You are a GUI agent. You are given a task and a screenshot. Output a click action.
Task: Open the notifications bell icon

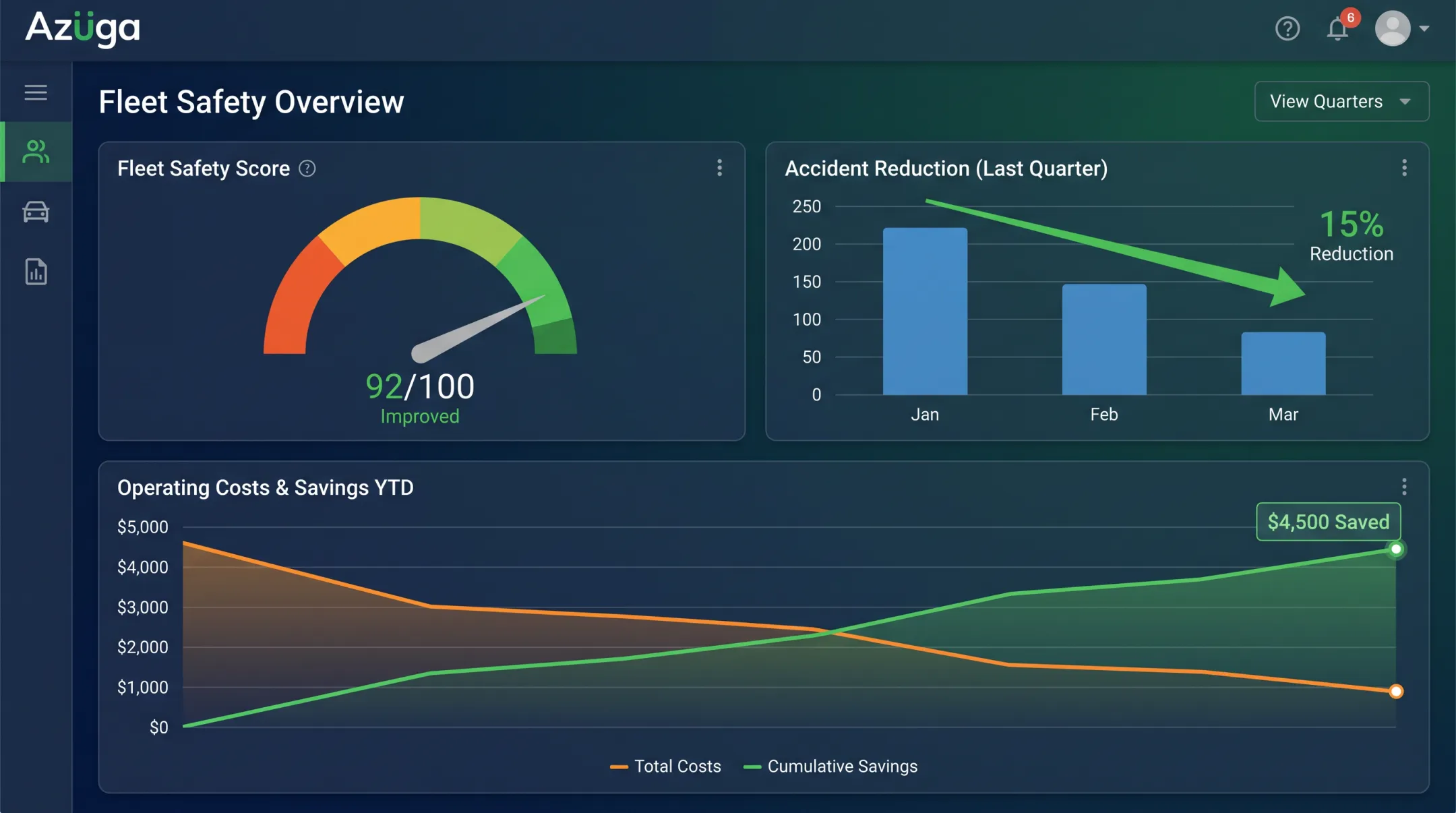pyautogui.click(x=1337, y=29)
